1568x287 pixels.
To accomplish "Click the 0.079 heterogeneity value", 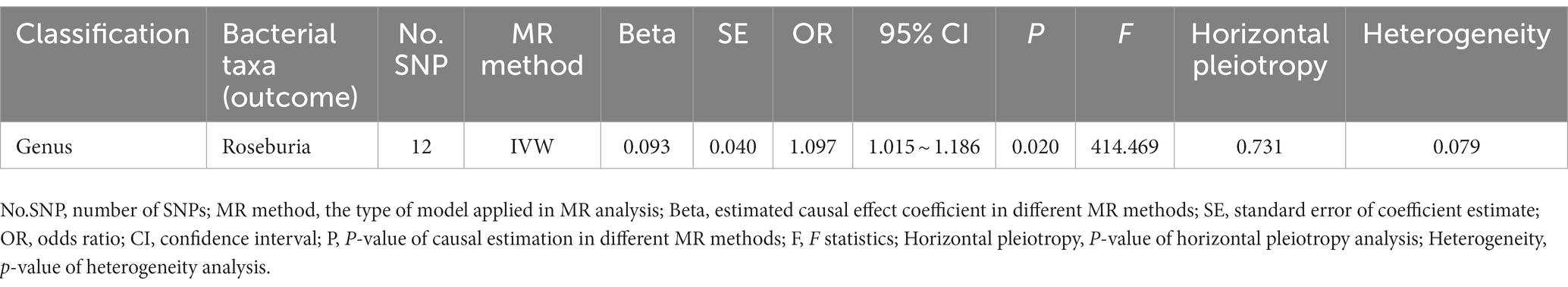I will click(1457, 147).
